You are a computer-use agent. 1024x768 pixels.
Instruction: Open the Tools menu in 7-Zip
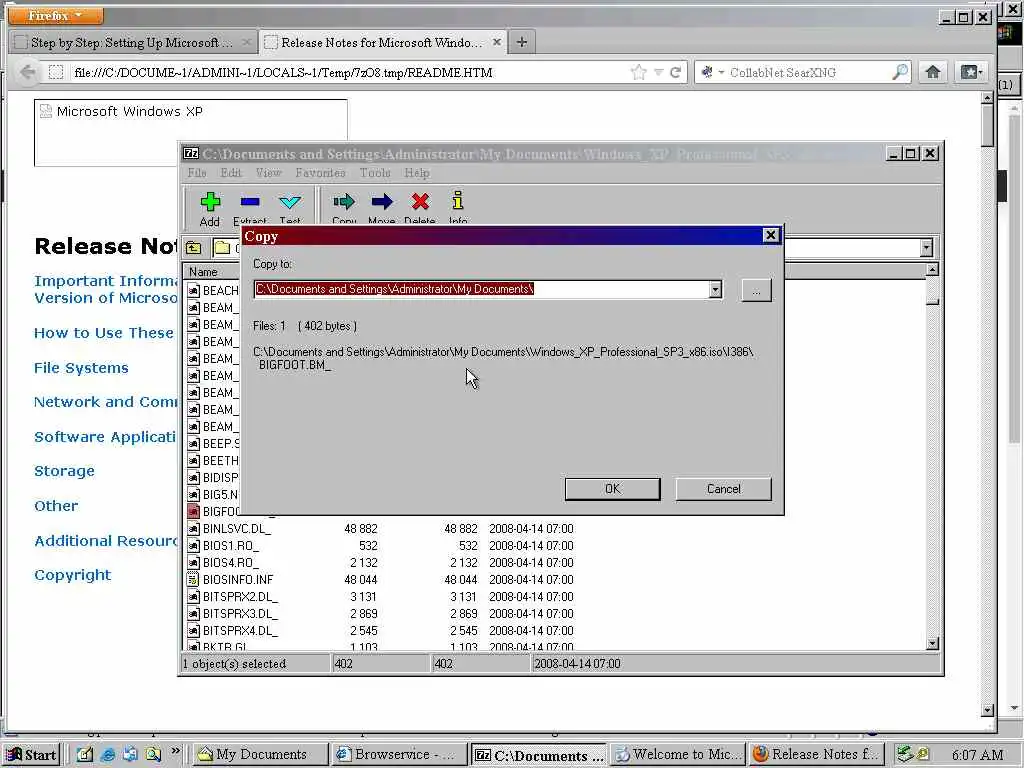click(375, 173)
